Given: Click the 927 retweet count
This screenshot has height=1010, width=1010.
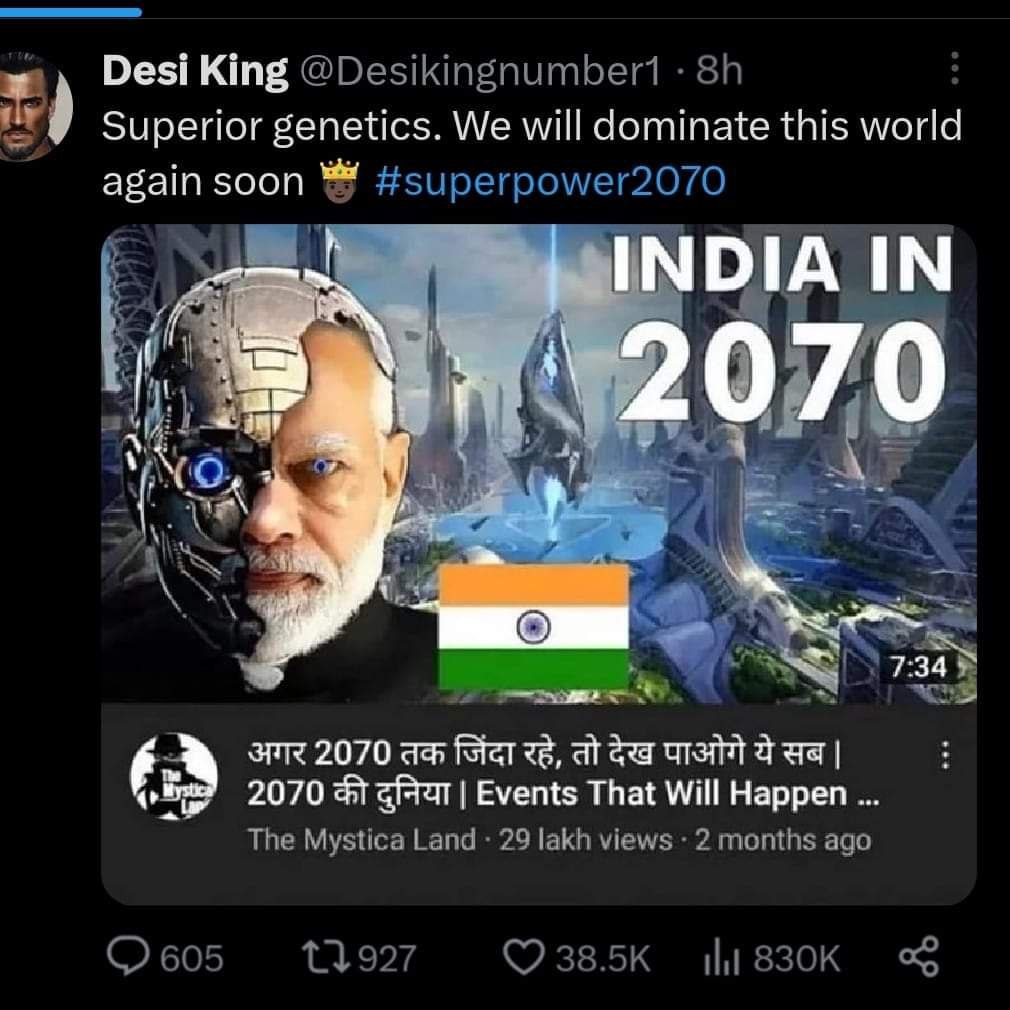Looking at the screenshot, I should click(x=386, y=959).
